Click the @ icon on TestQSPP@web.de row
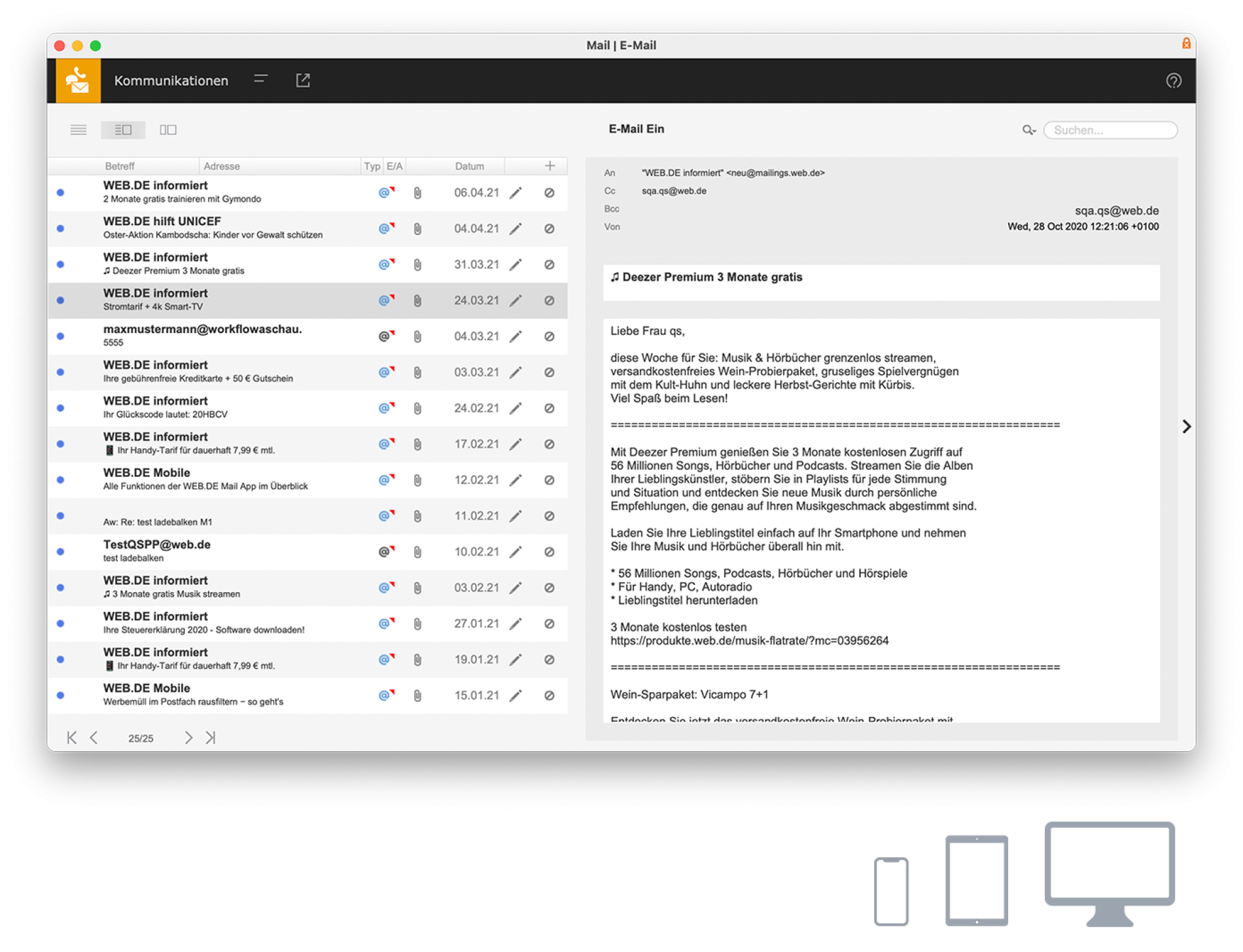 click(386, 552)
